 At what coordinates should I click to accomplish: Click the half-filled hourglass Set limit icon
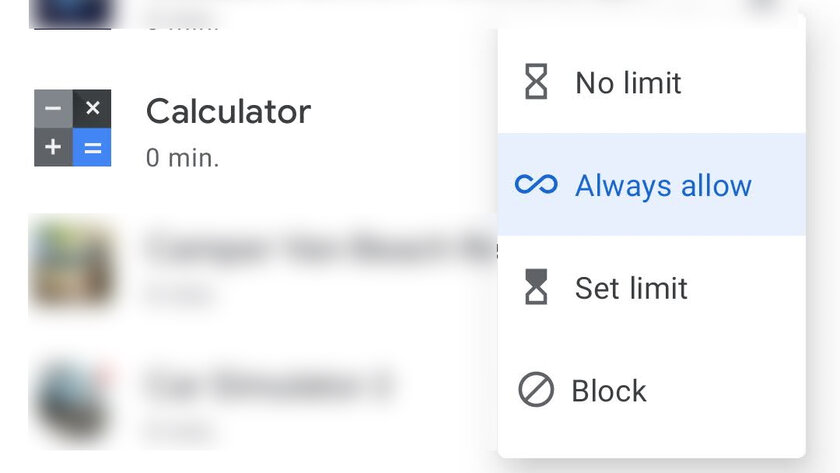click(536, 287)
